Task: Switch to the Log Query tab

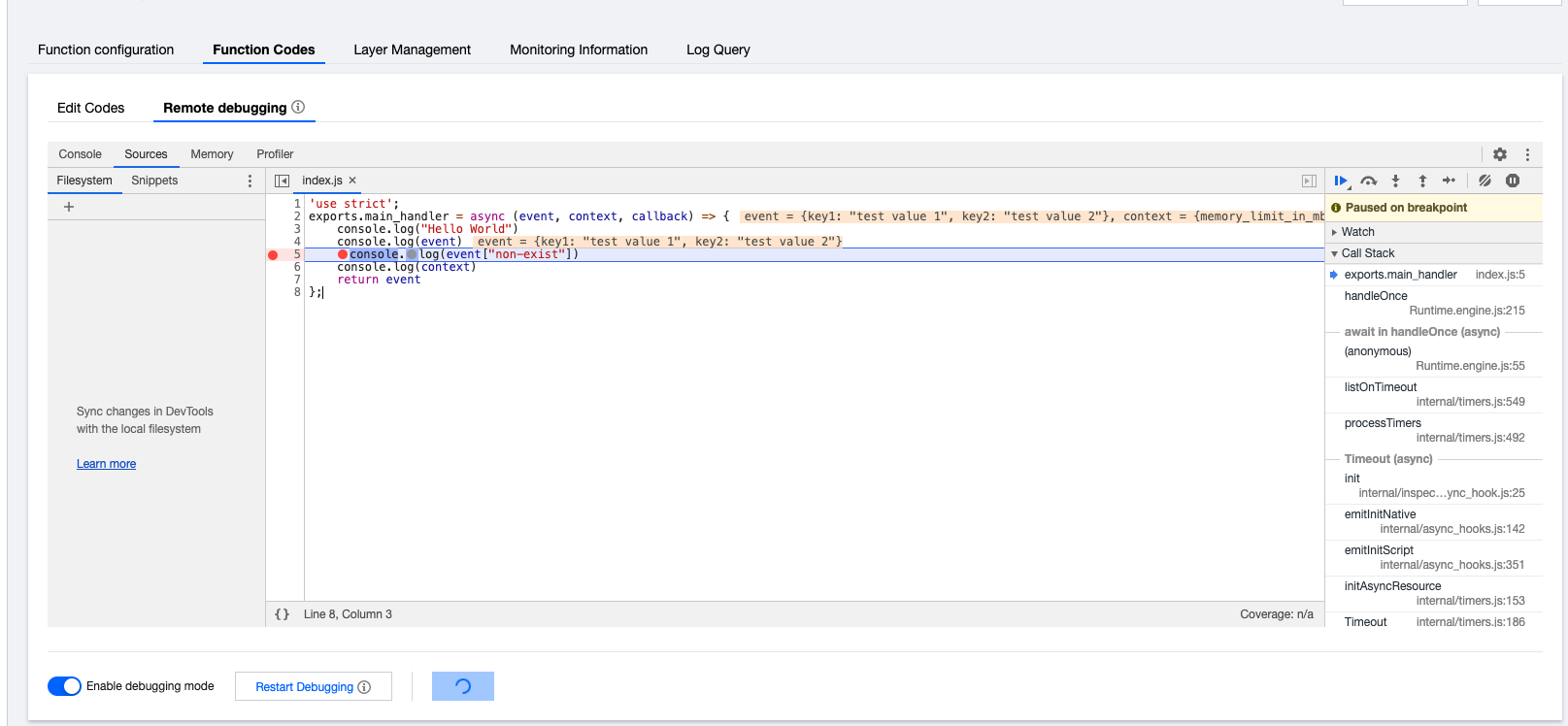Action: point(717,49)
